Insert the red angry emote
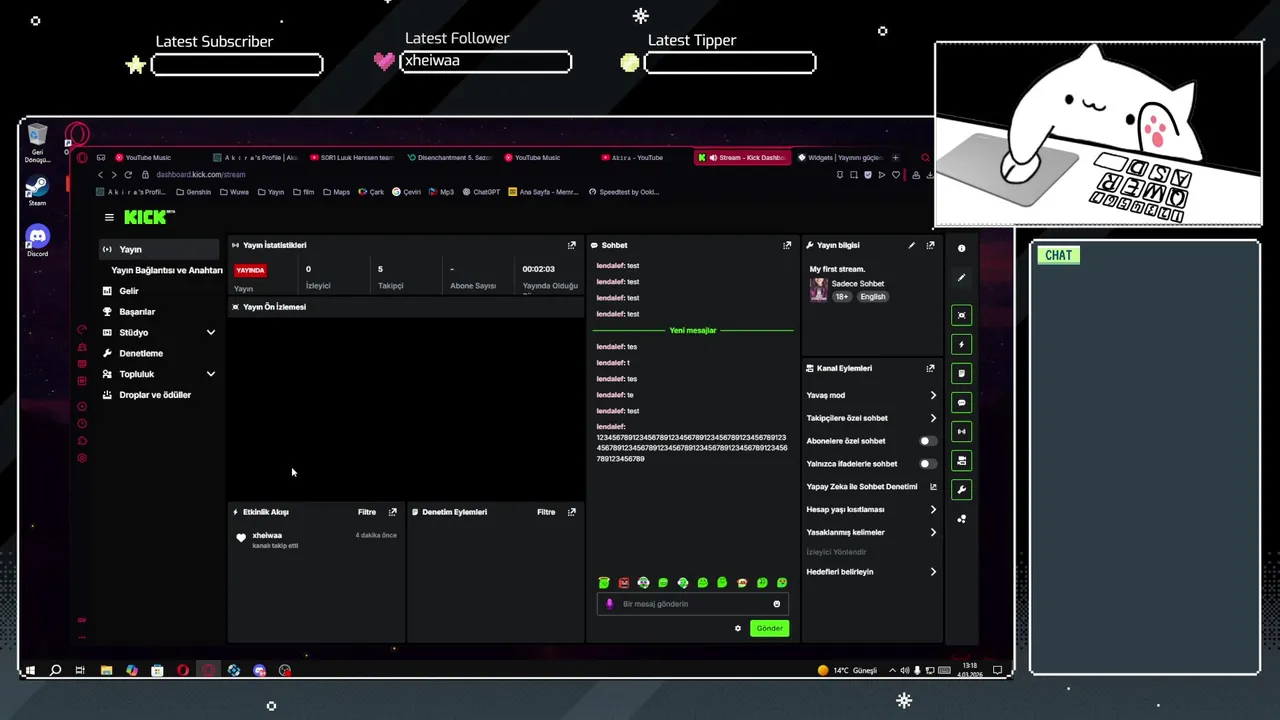The width and height of the screenshot is (1280, 720). 624,583
